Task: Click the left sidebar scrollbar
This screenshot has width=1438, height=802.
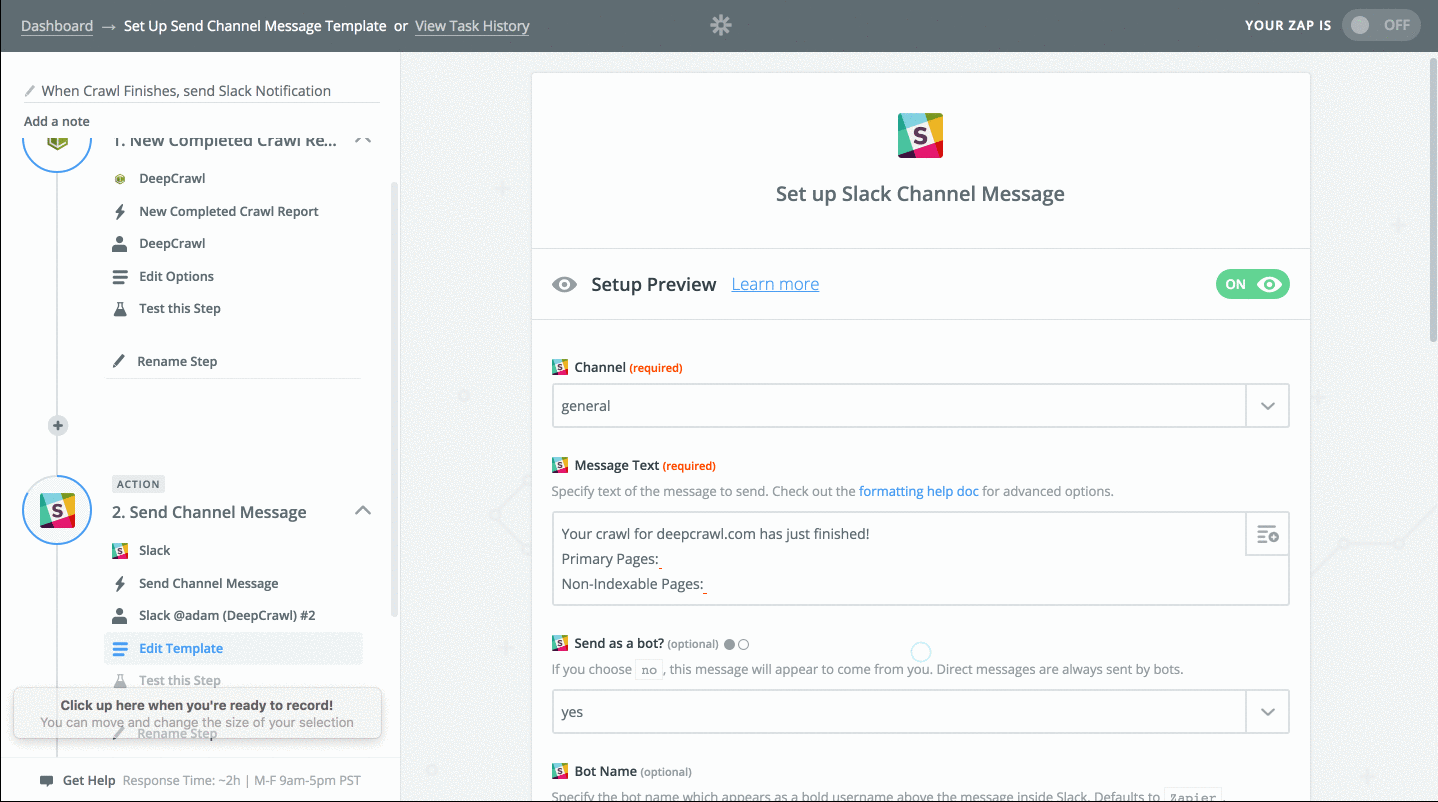Action: click(394, 400)
